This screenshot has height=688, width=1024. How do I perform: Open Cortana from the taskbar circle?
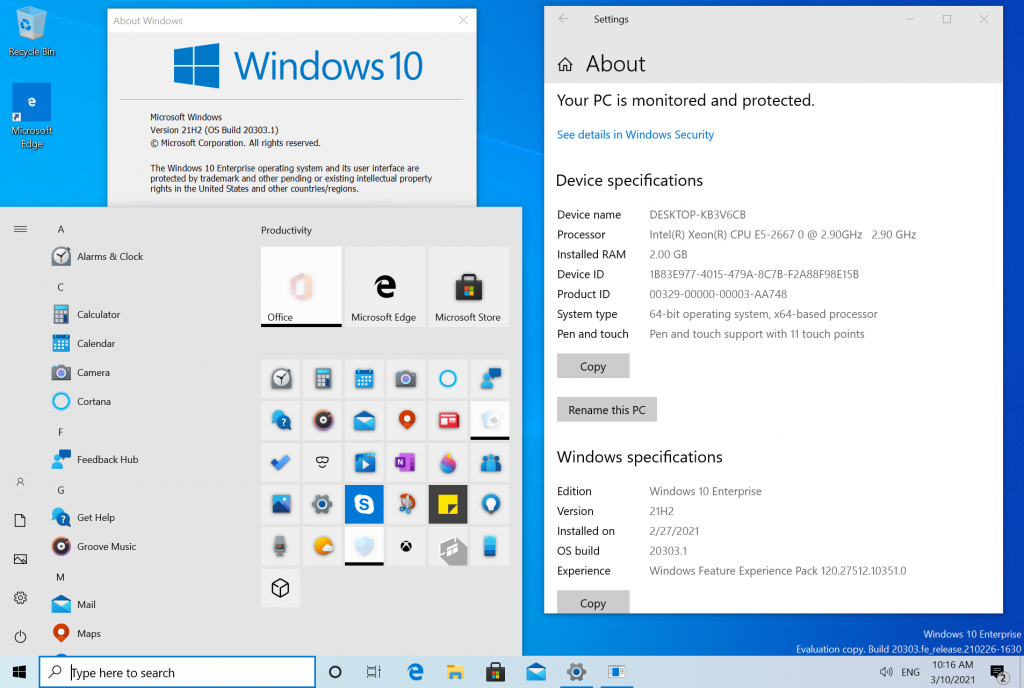point(335,672)
